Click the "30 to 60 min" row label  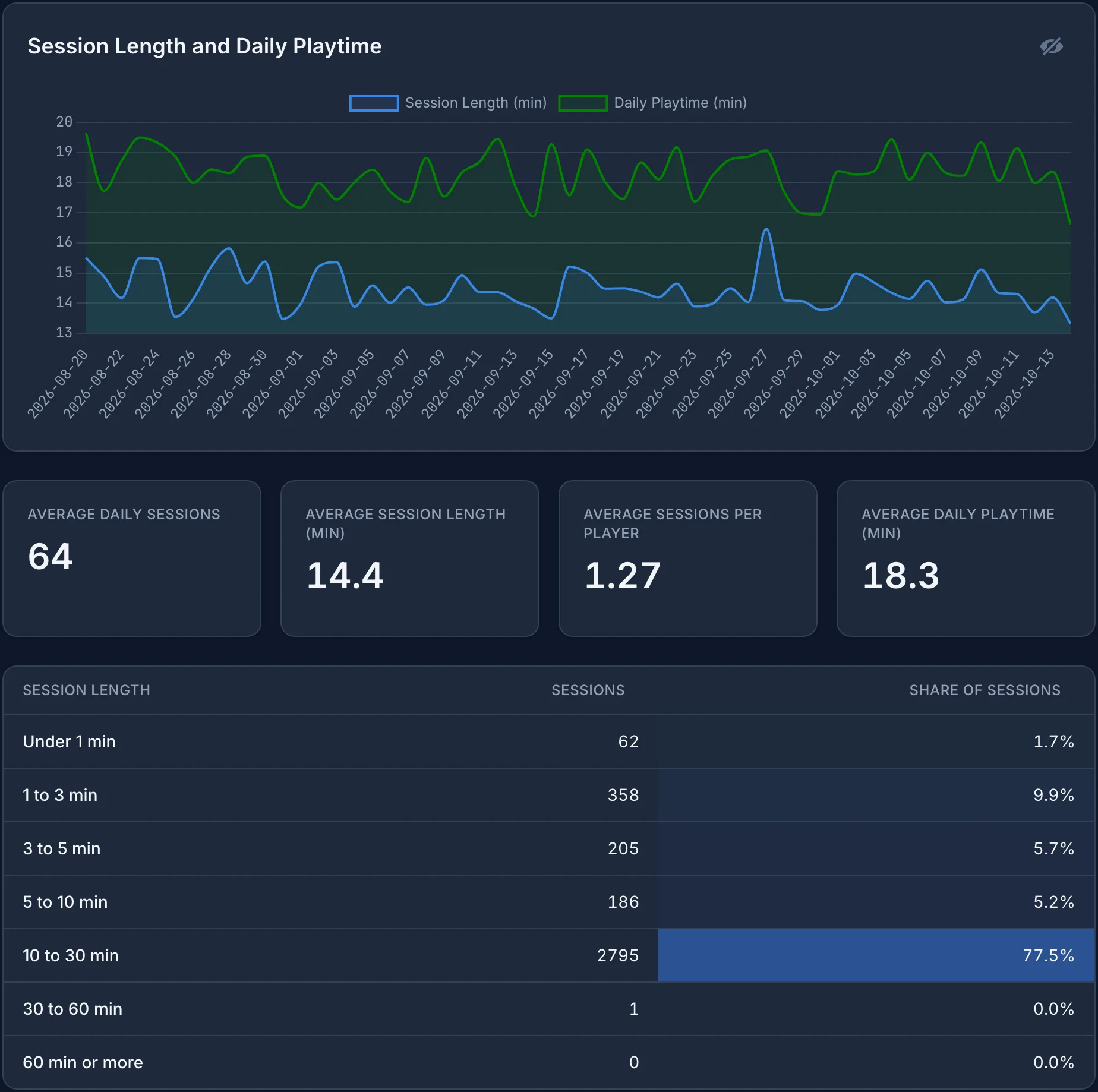point(72,1009)
